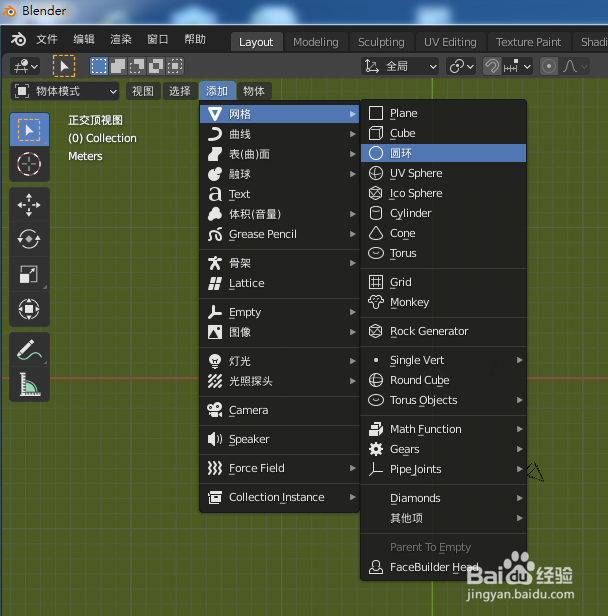608x616 pixels.
Task: Add a Camera object
Action: click(x=279, y=410)
